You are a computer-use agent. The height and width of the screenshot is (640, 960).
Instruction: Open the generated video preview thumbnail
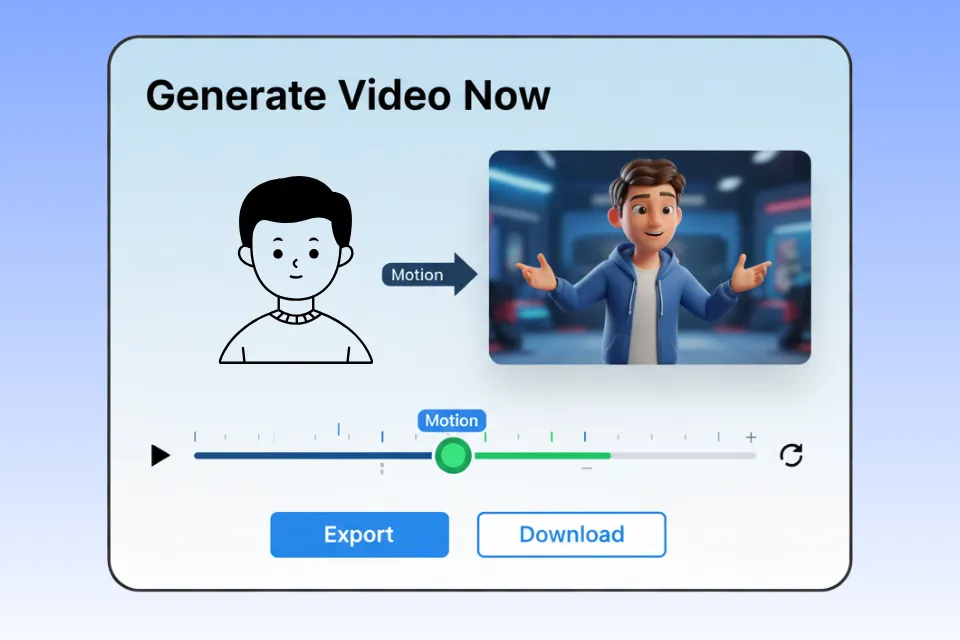(650, 258)
